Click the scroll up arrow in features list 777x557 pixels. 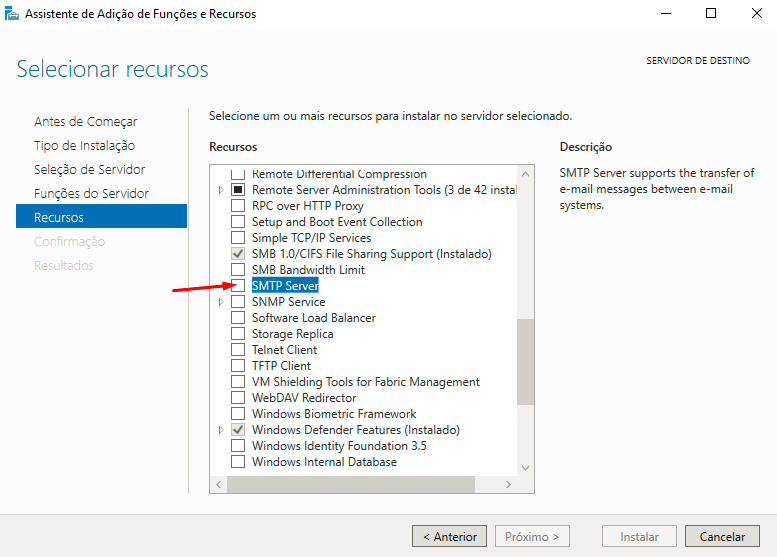(525, 174)
